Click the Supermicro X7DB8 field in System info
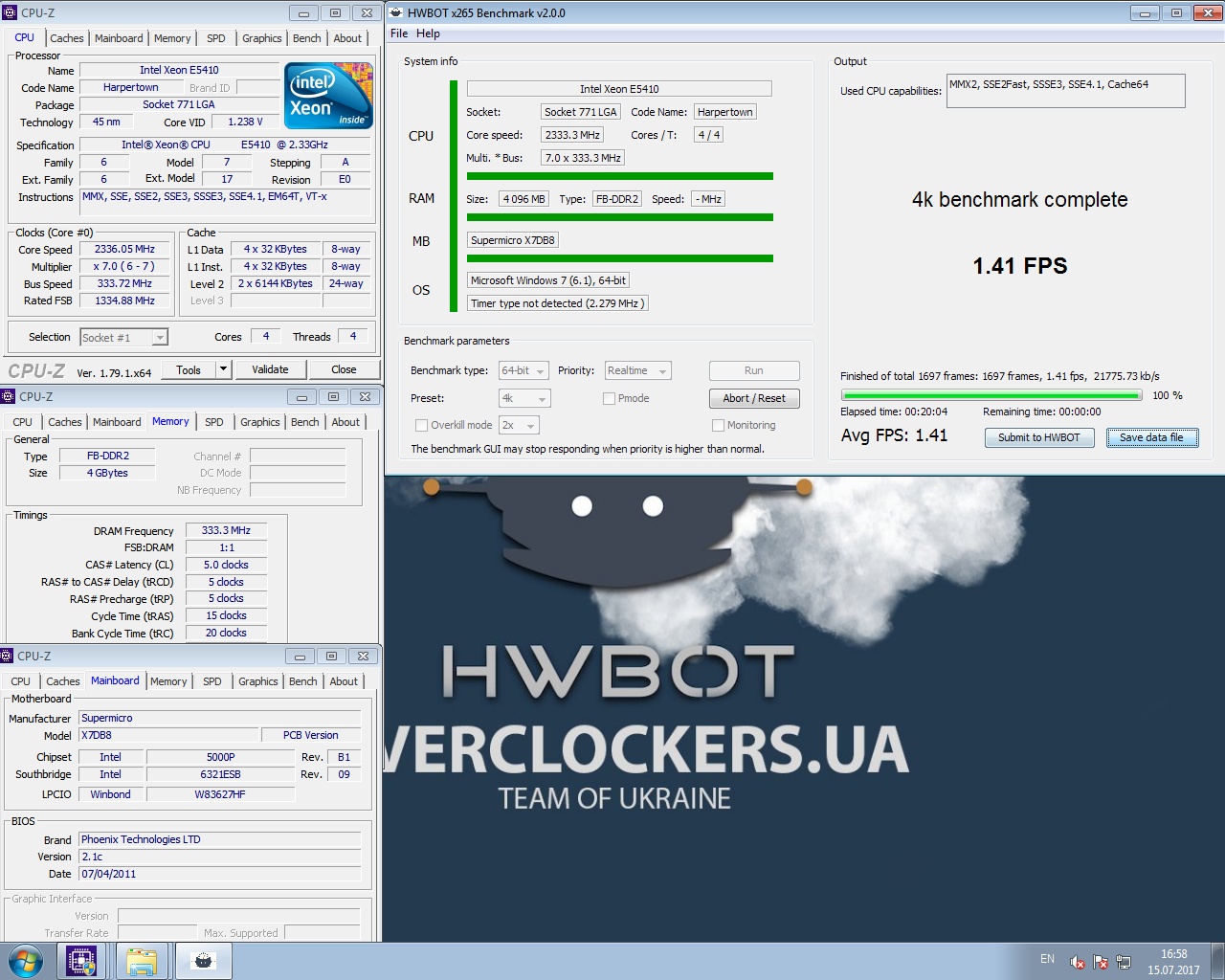 [513, 240]
